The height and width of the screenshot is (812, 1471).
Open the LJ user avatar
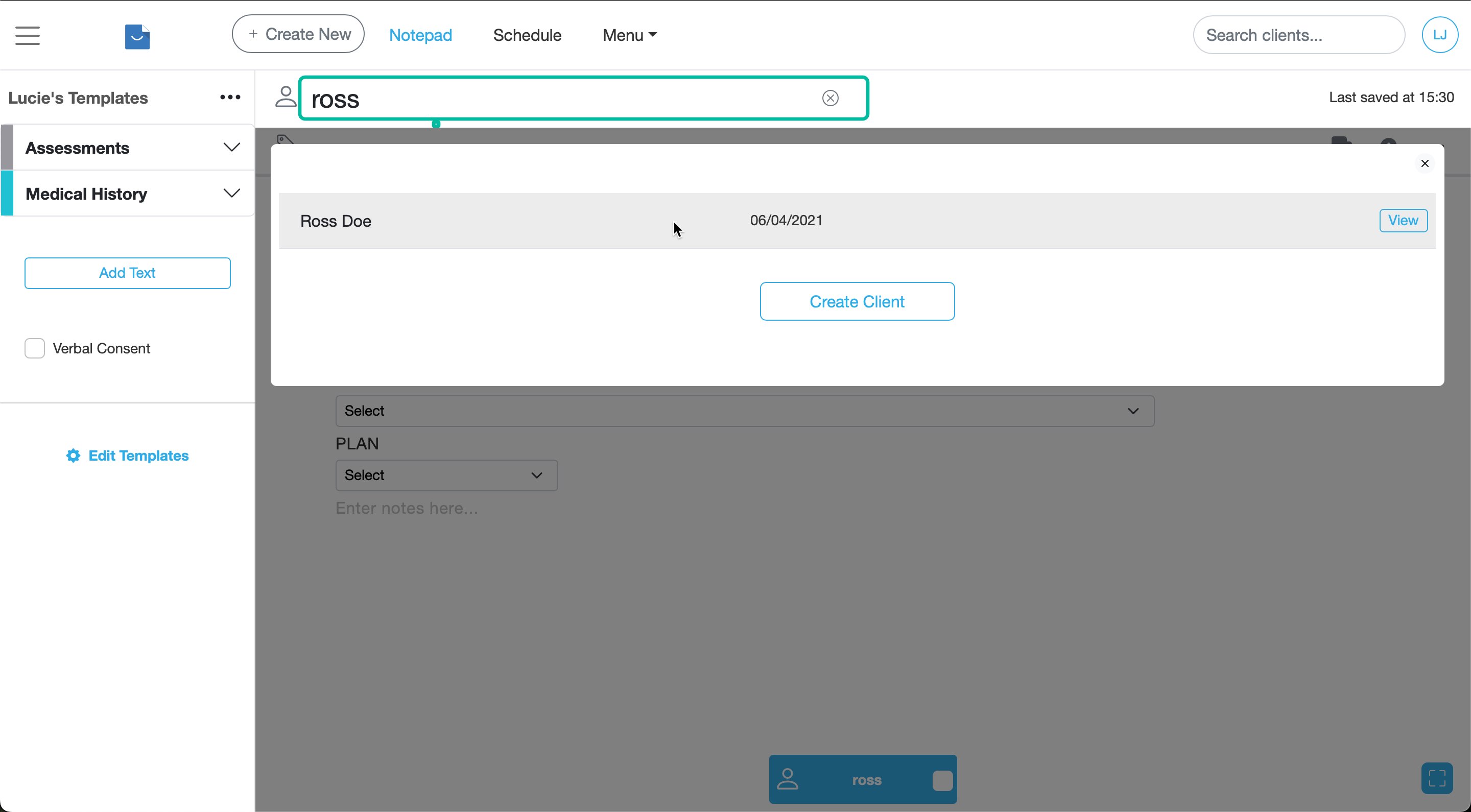click(x=1440, y=35)
